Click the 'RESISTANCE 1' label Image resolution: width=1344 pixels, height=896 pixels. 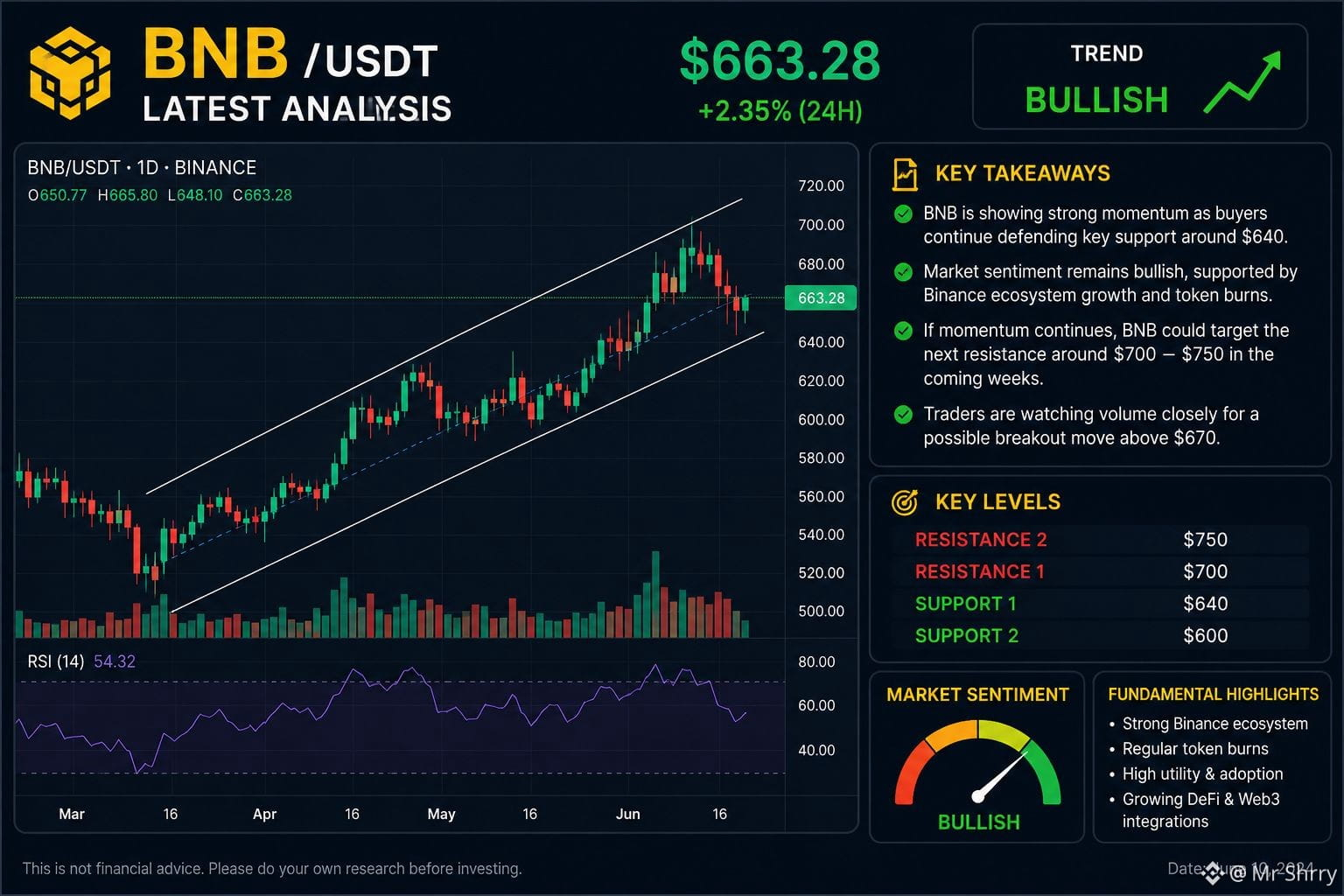coord(980,572)
